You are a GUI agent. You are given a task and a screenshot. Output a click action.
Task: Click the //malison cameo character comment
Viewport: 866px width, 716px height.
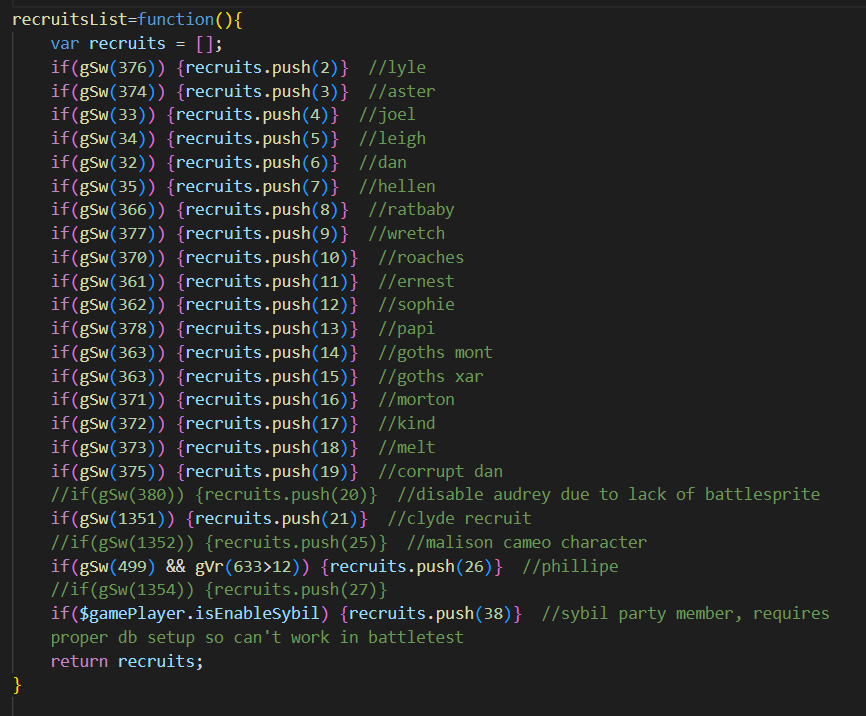coord(526,542)
